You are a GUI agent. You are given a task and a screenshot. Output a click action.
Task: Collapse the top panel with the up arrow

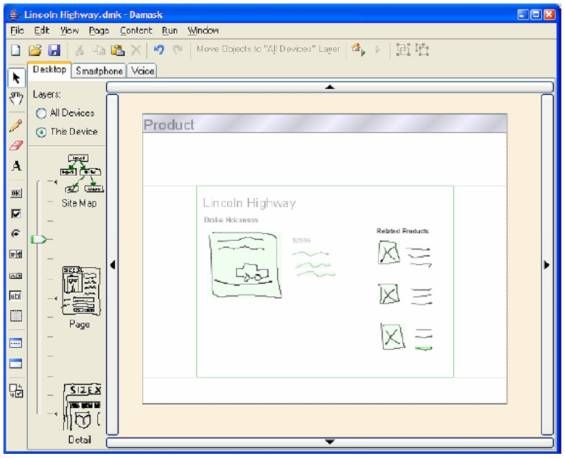[x=330, y=87]
